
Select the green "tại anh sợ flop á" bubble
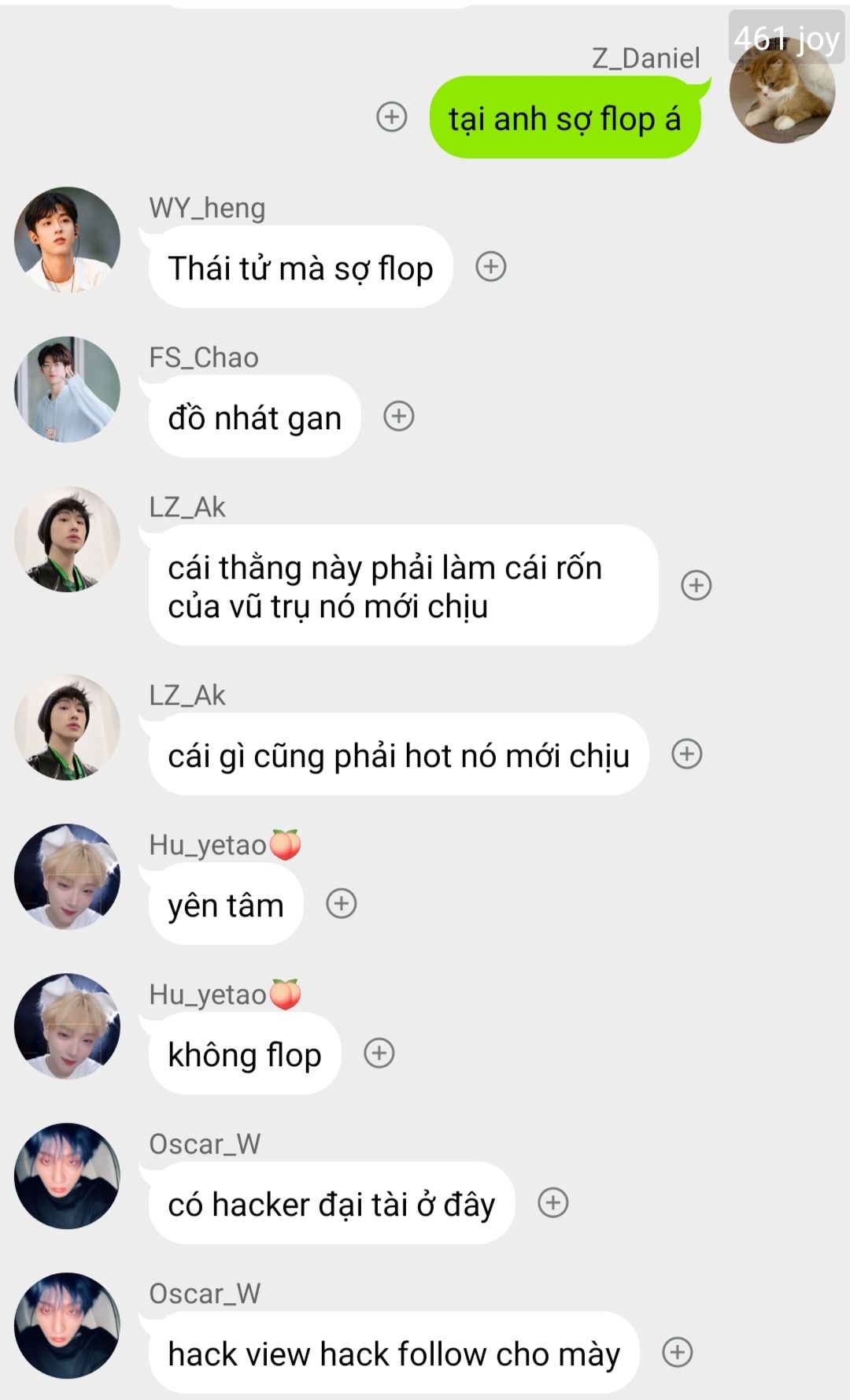coord(565,117)
